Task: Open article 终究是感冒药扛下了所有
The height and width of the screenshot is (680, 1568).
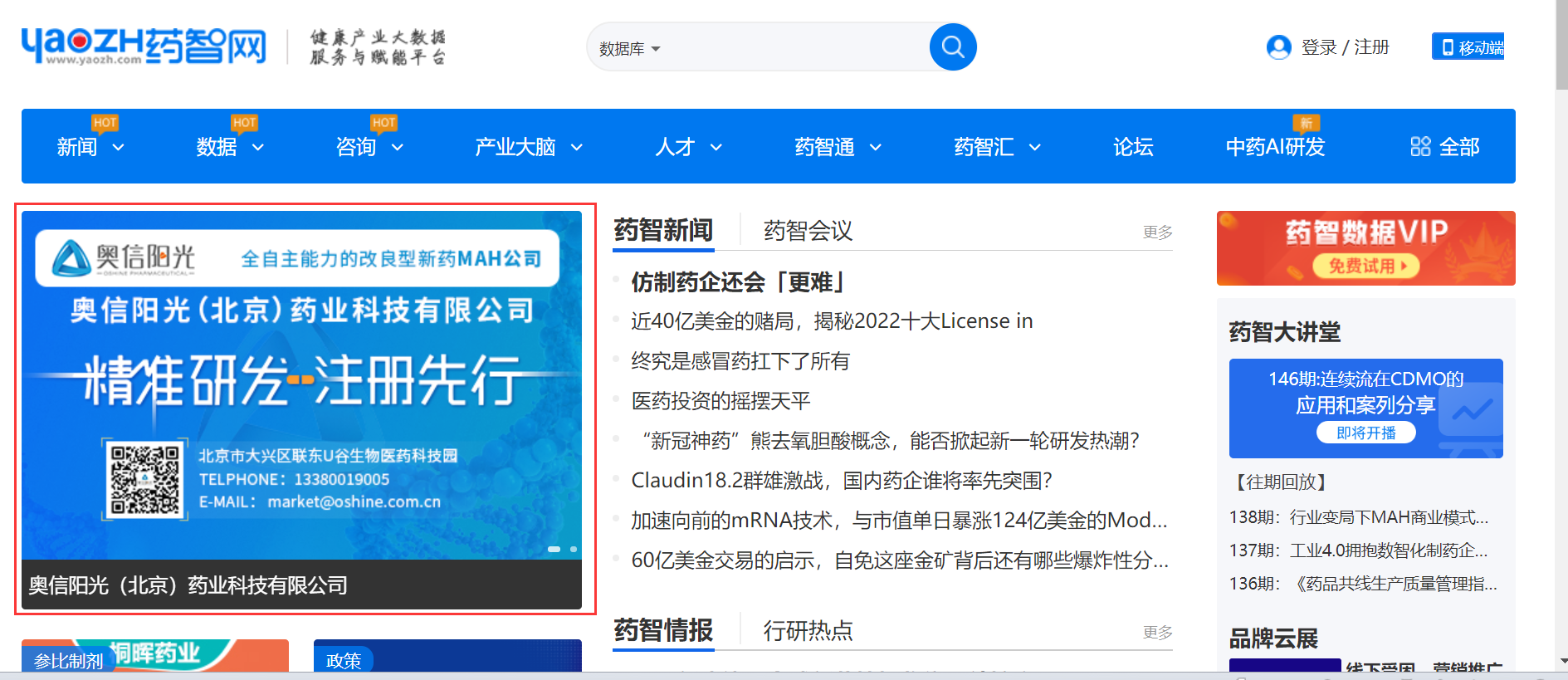Action: [x=740, y=361]
